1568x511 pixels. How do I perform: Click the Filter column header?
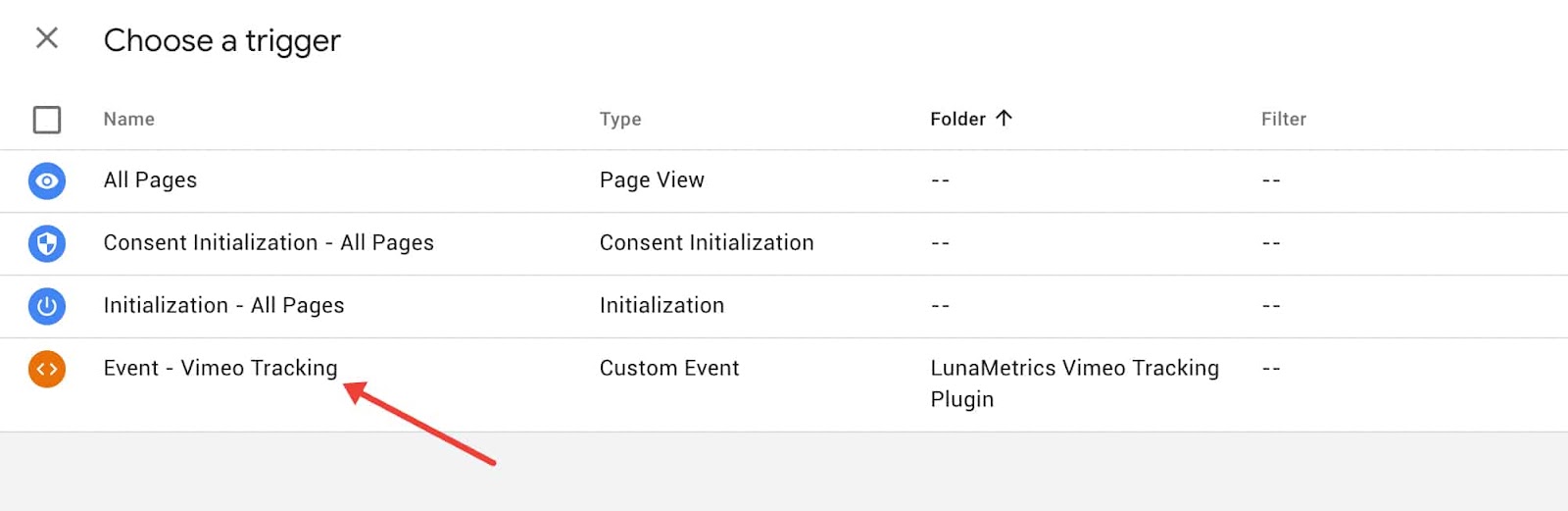coord(1284,119)
